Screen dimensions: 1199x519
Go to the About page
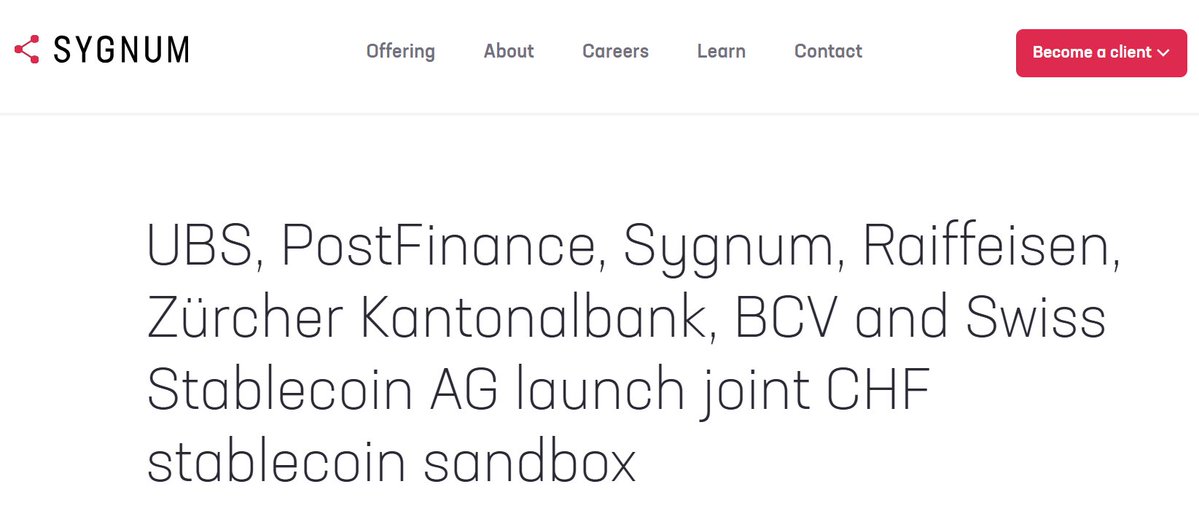[x=508, y=51]
